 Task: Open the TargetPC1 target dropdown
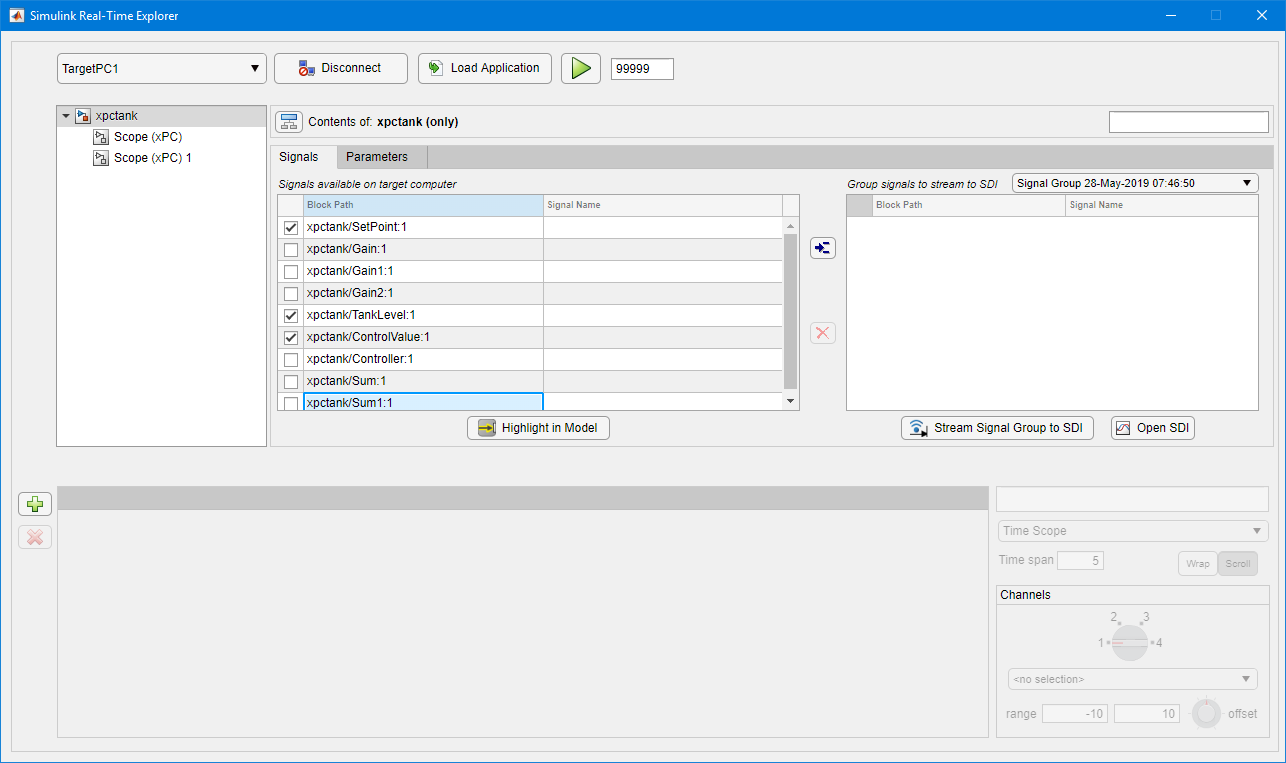pyautogui.click(x=162, y=69)
